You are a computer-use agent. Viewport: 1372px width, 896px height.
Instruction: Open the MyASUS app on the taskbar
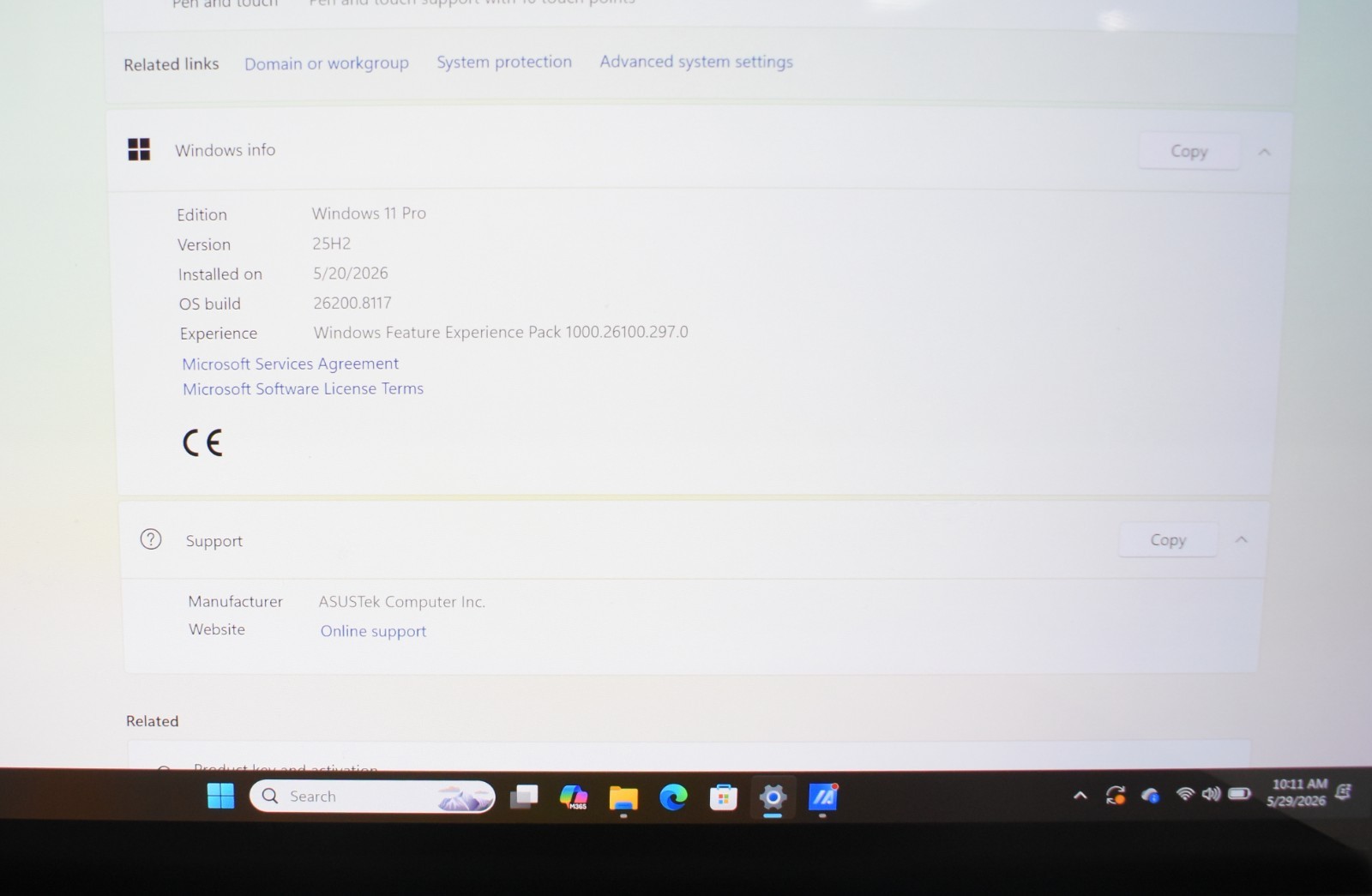[823, 797]
